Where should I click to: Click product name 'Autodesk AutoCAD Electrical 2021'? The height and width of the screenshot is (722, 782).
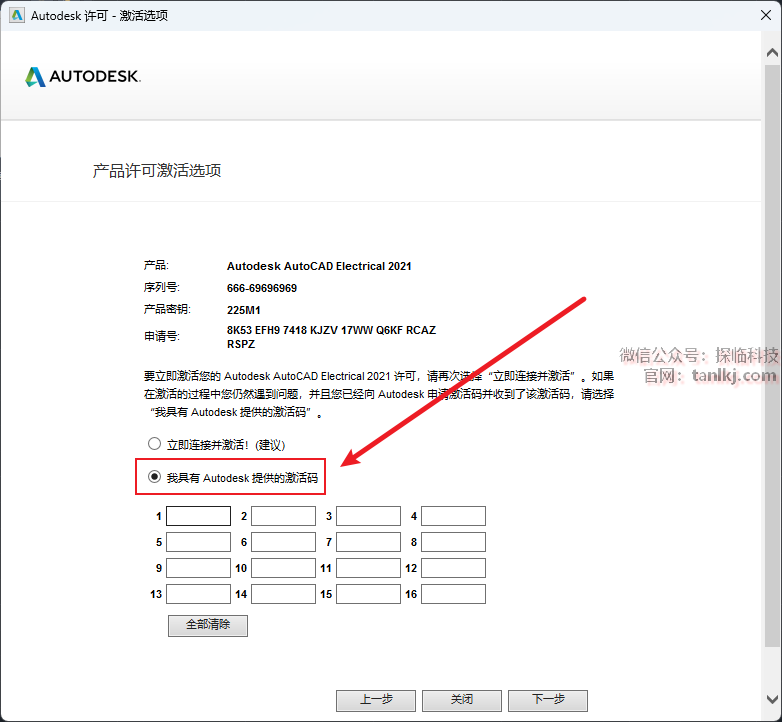click(319, 266)
